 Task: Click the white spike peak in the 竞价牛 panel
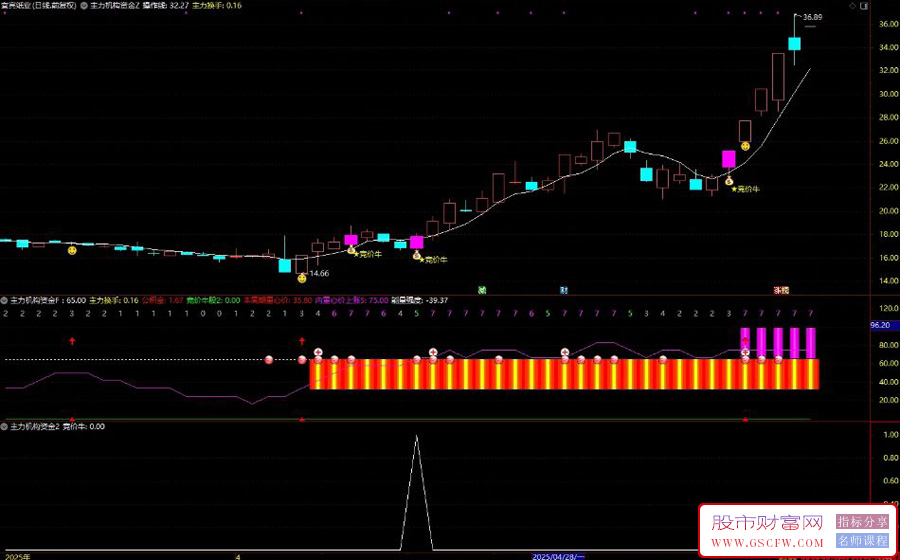pyautogui.click(x=416, y=437)
